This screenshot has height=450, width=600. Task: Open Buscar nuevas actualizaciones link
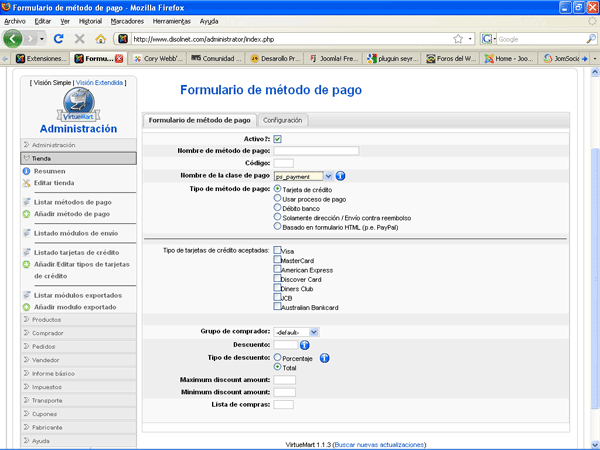click(x=379, y=445)
